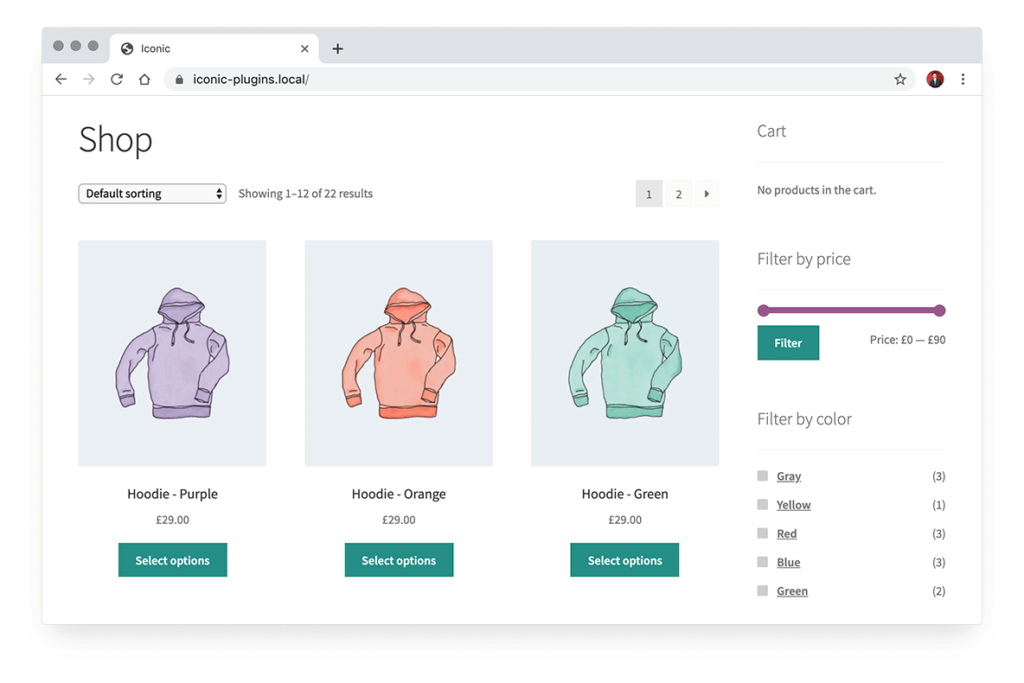Reload the page with refresh icon

tap(117, 79)
